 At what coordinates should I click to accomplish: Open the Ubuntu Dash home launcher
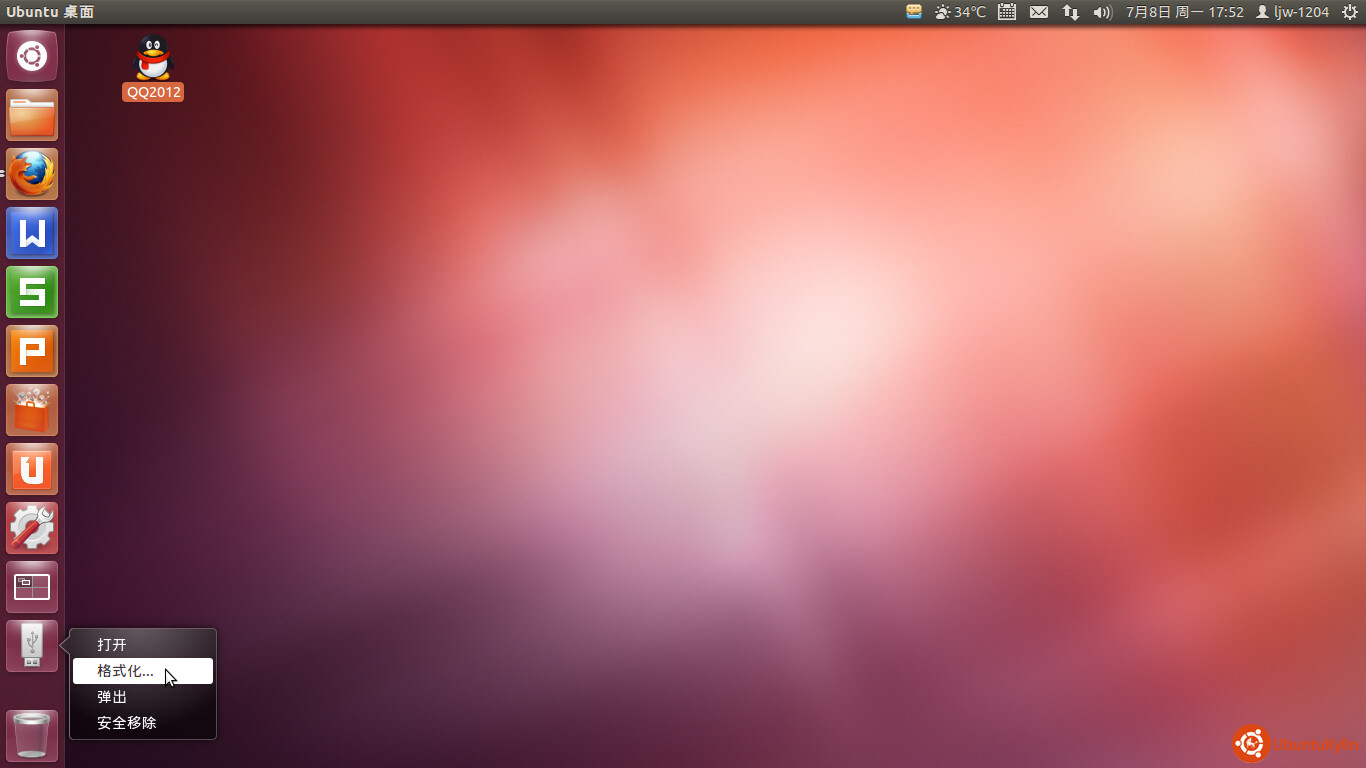(32, 56)
